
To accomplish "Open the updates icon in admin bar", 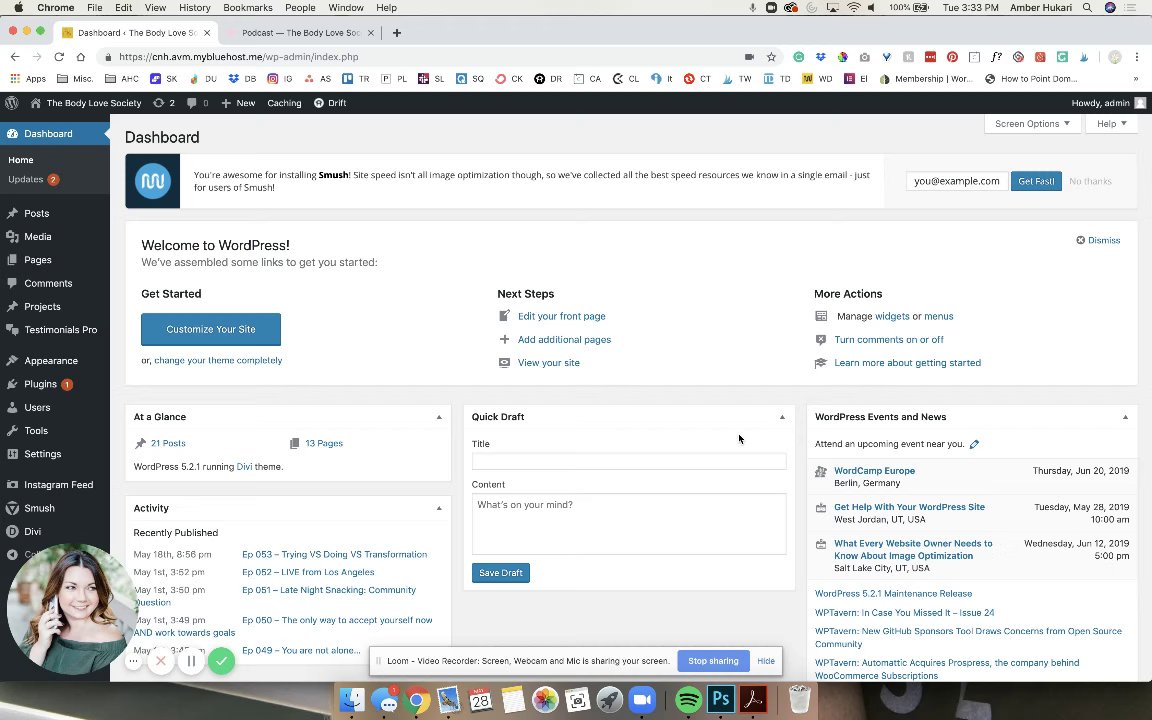I will point(164,103).
